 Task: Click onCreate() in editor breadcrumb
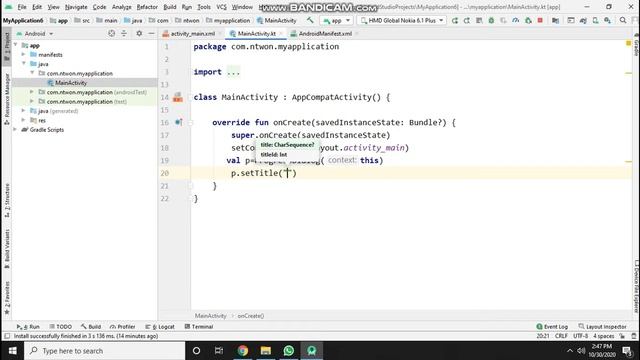[x=251, y=316]
